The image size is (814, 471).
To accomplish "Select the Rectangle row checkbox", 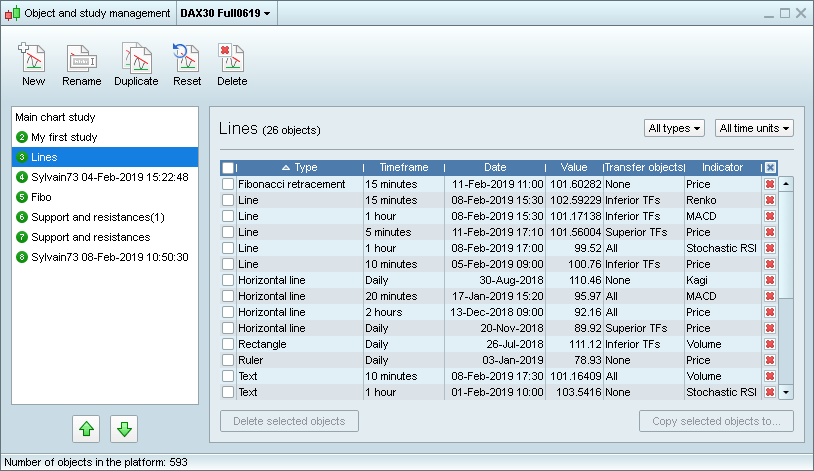I will (228, 344).
